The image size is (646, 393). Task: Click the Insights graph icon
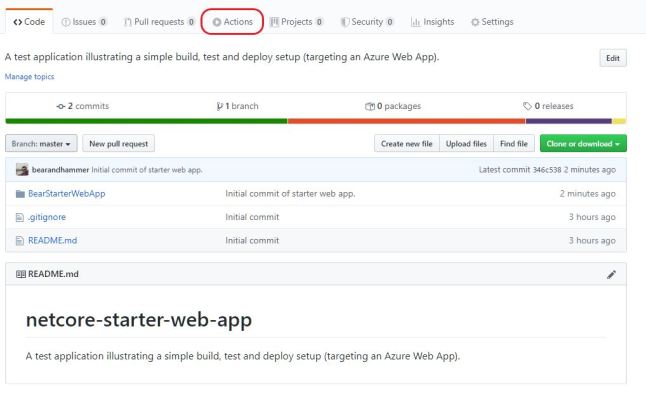[416, 22]
